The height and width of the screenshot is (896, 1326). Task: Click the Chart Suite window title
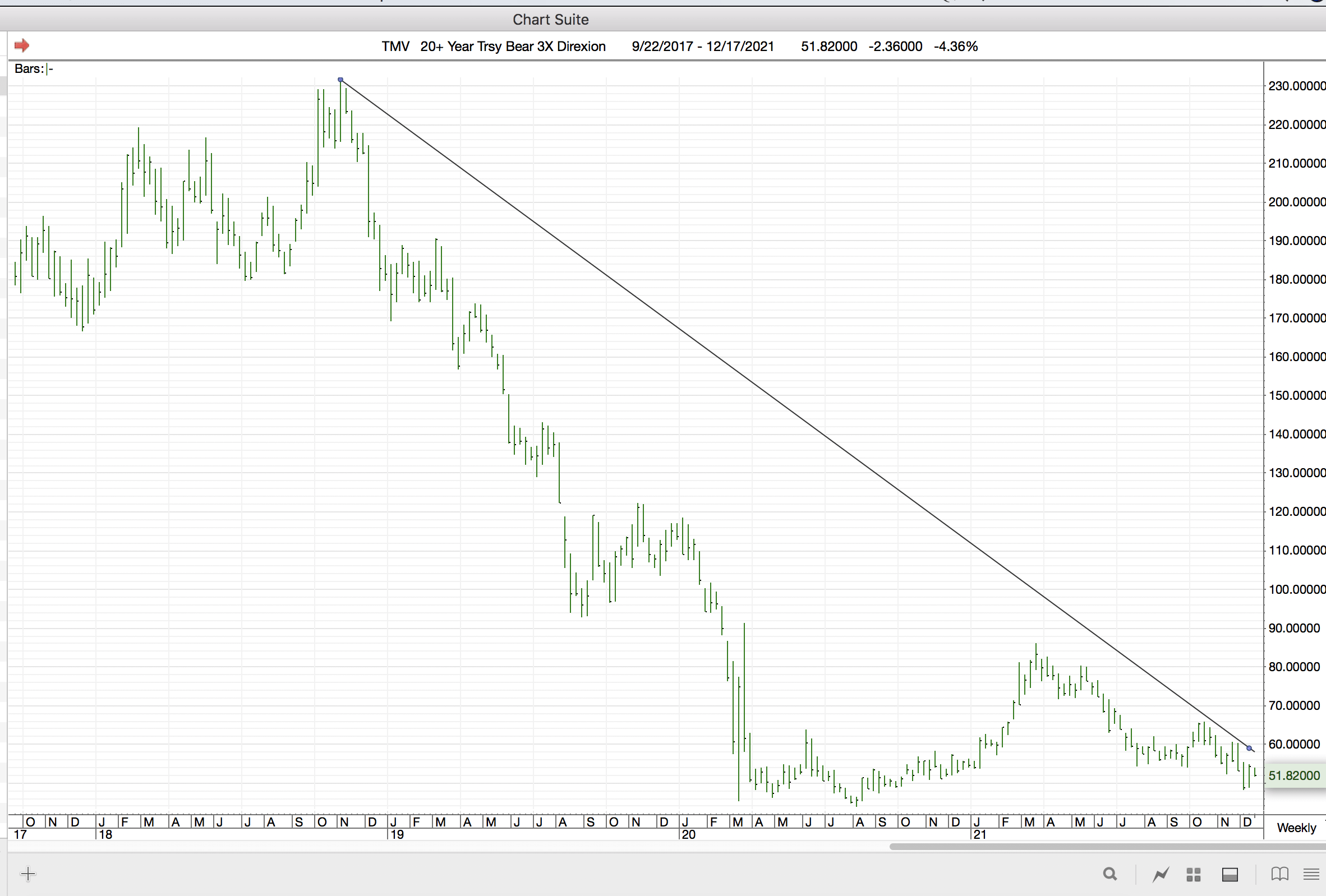point(551,20)
